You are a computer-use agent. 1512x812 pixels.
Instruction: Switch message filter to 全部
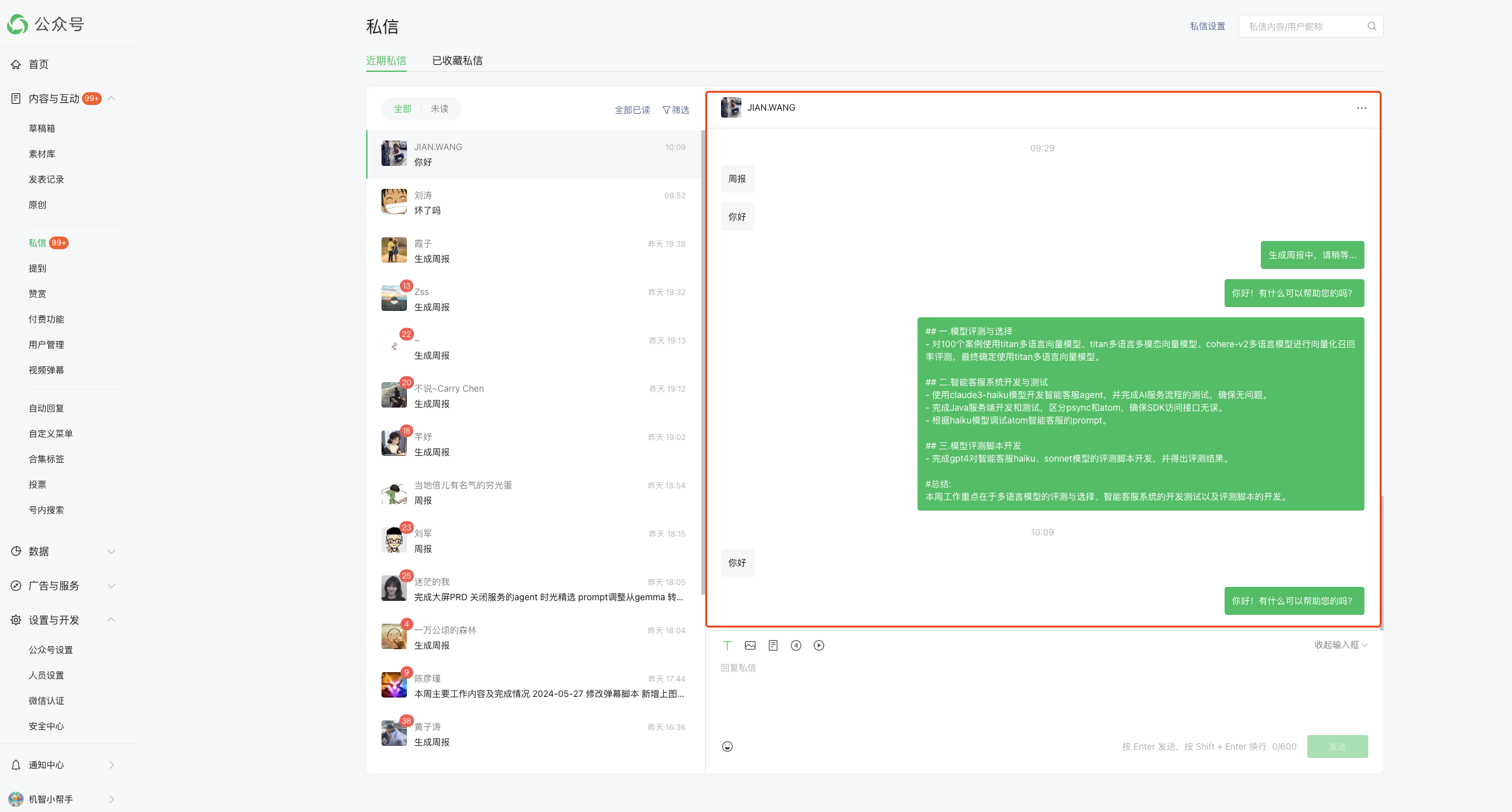point(402,109)
